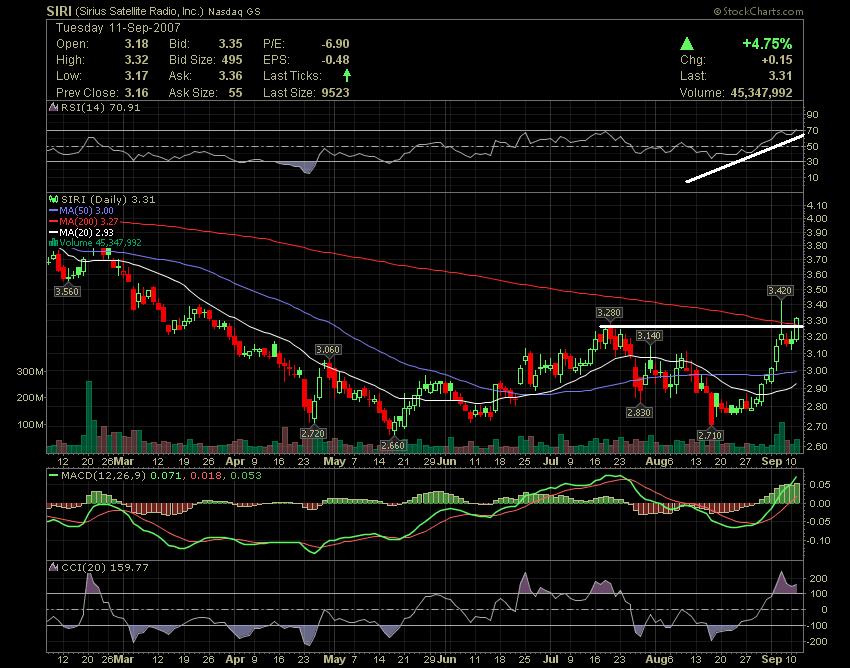Click the Tuesday 11-Sep-2007 date text
The height and width of the screenshot is (668, 850).
[x=118, y=28]
